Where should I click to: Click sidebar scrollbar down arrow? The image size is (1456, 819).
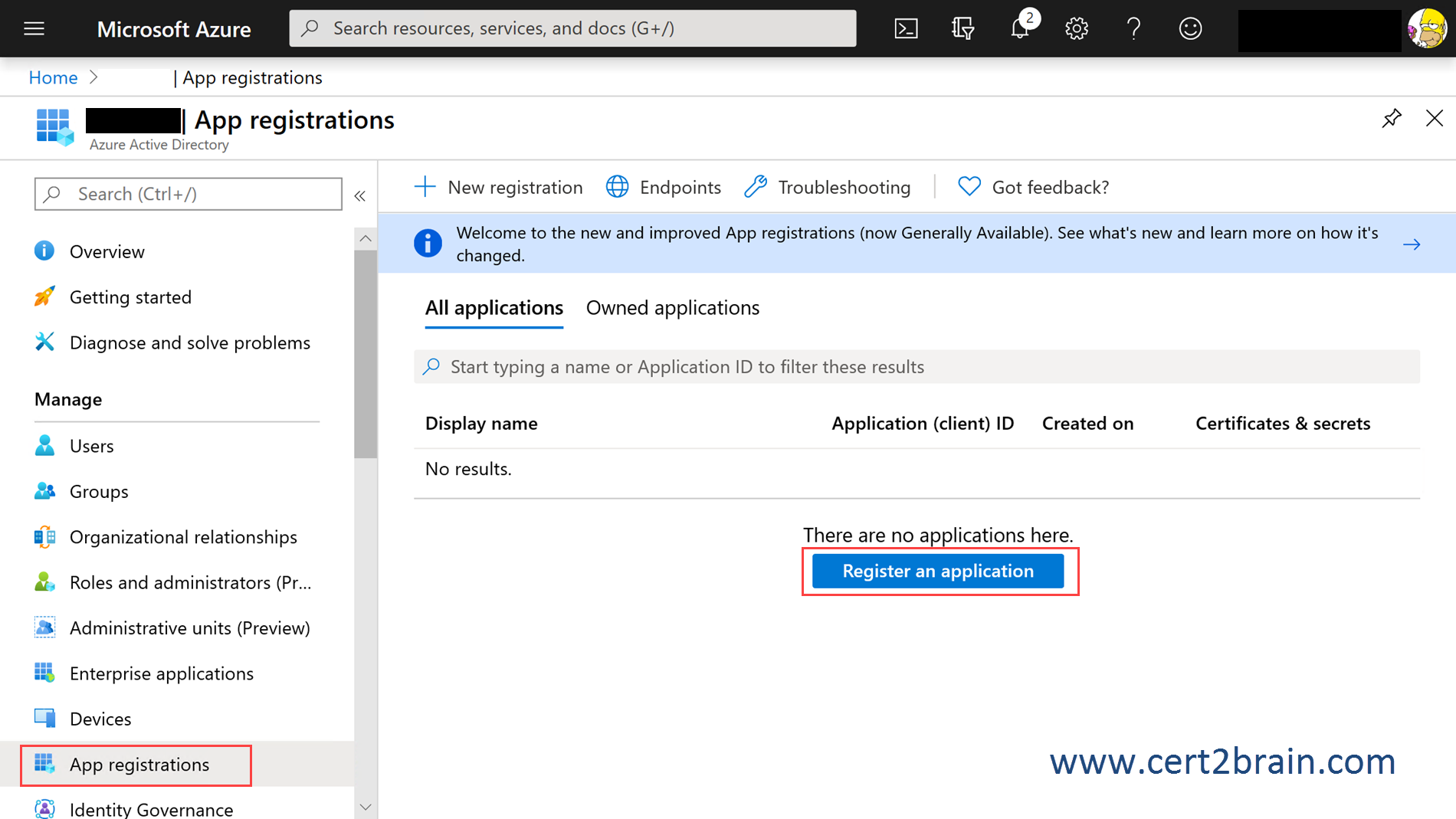366,808
